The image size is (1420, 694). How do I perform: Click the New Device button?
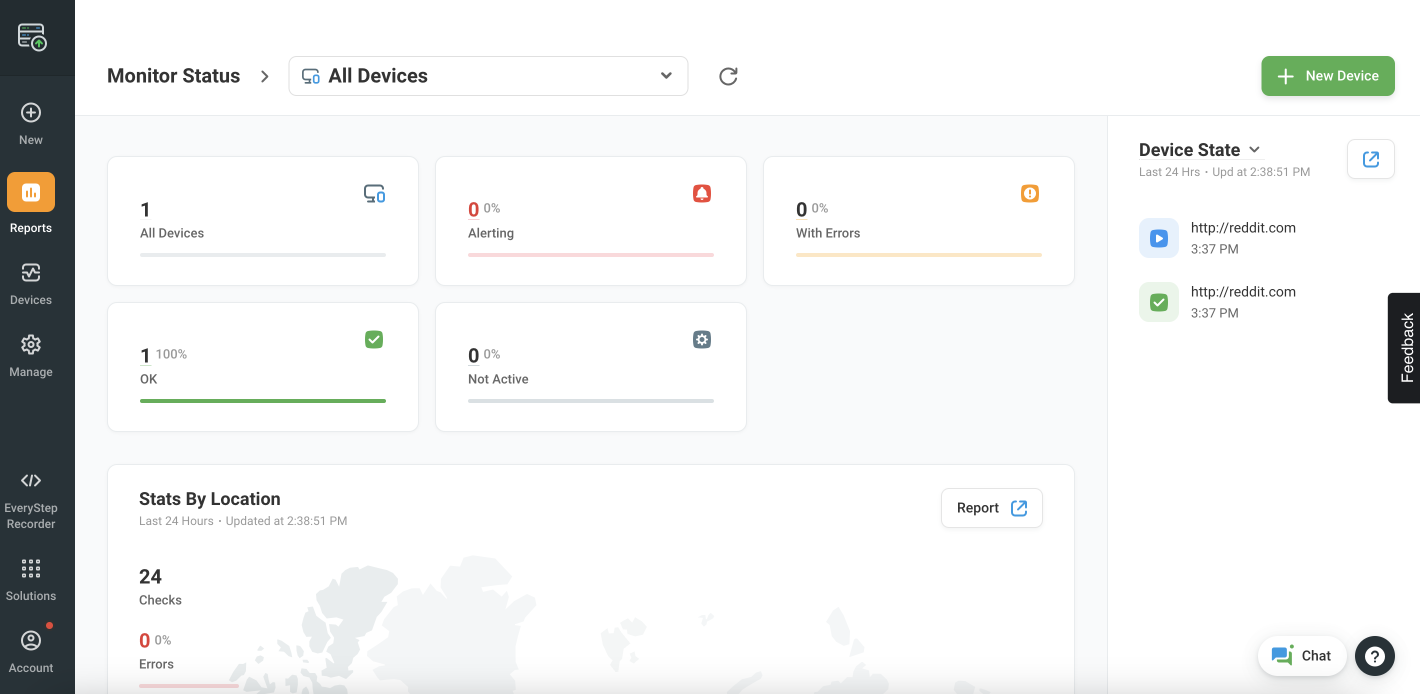click(x=1328, y=75)
